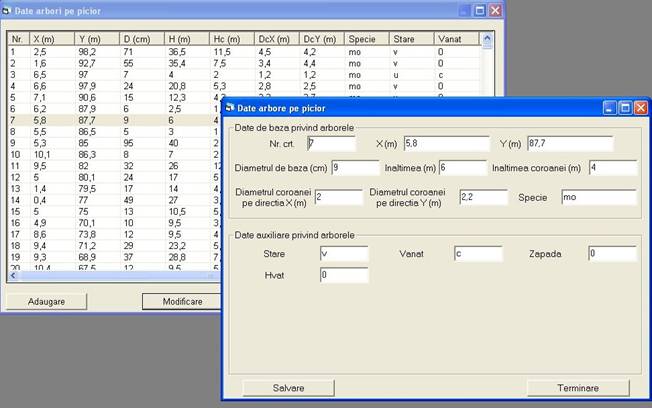Click the Stare column header

(x=411, y=39)
